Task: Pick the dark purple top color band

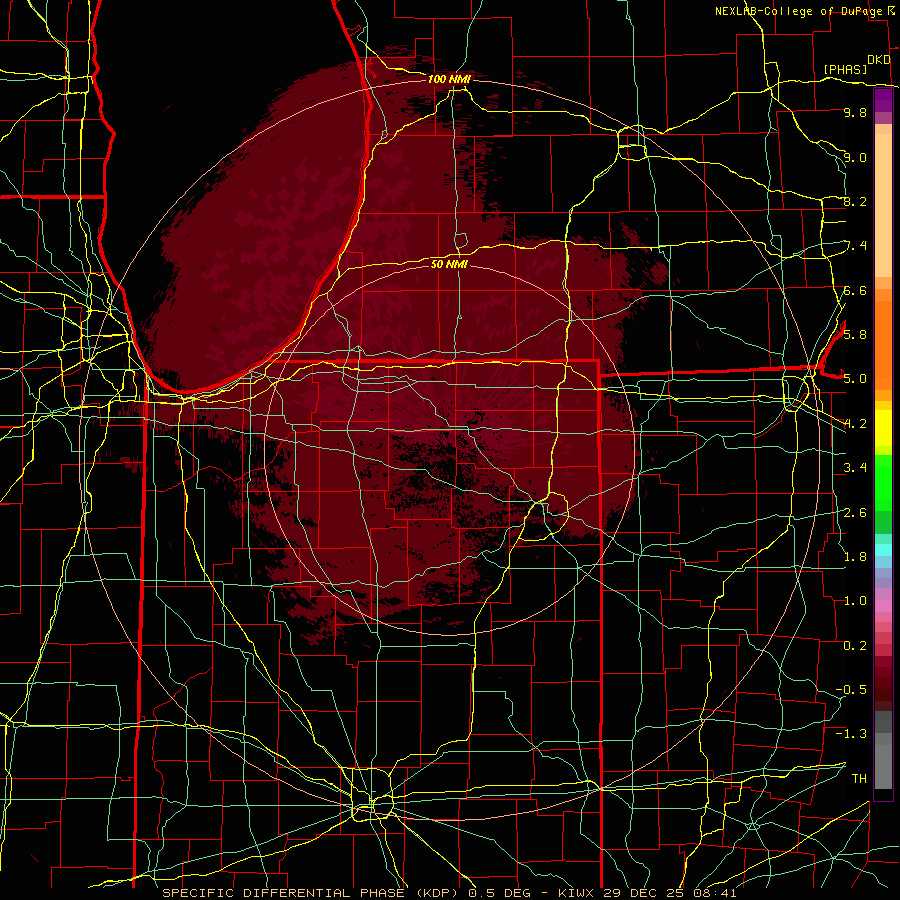Action: (883, 100)
